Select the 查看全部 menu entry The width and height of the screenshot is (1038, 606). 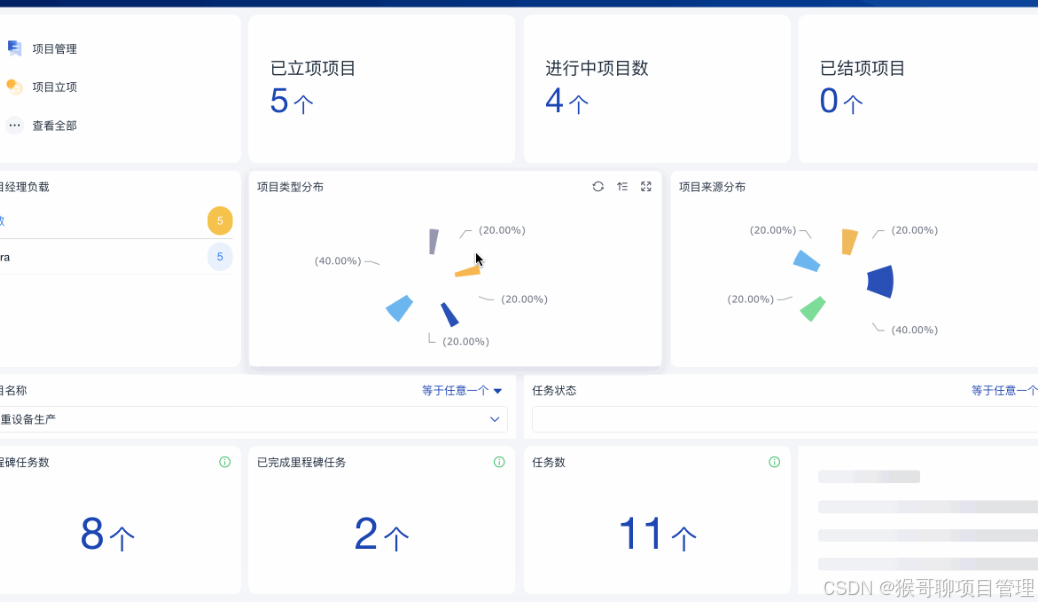pyautogui.click(x=54, y=126)
